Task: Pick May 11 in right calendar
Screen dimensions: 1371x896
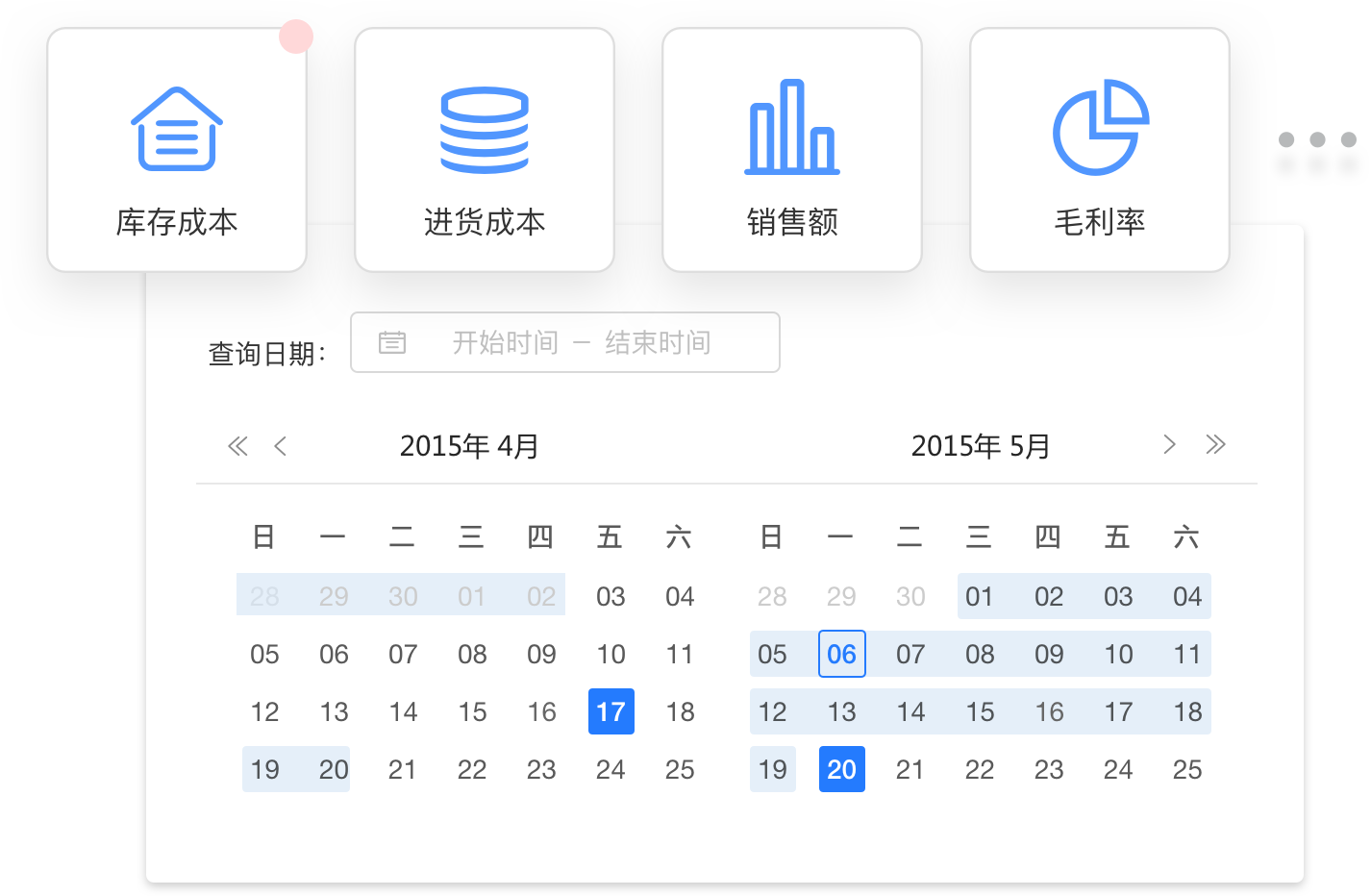Action: [x=1188, y=654]
